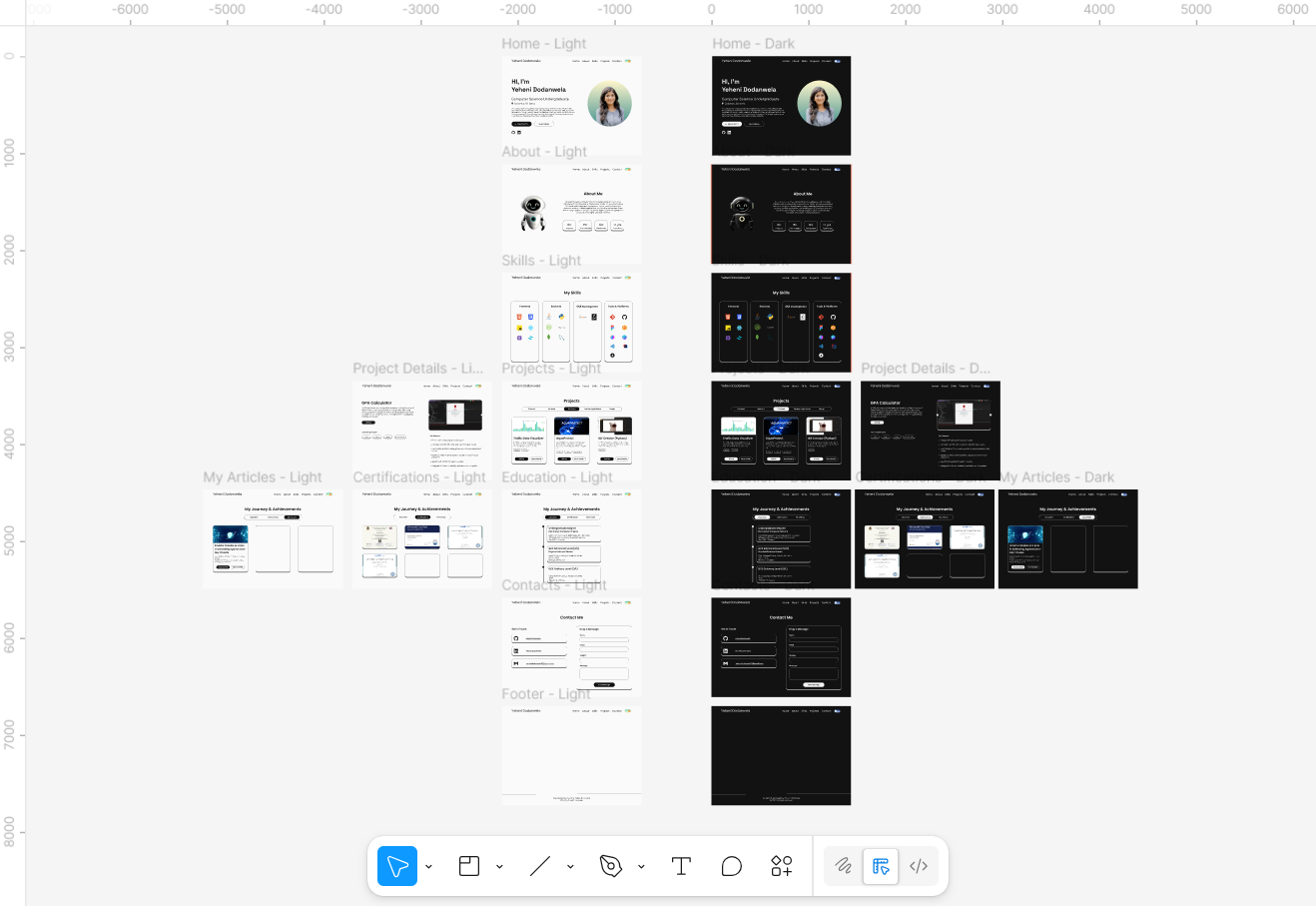Toggle the theme switch on Home - Dark navbar
Image resolution: width=1316 pixels, height=906 pixels.
(838, 61)
